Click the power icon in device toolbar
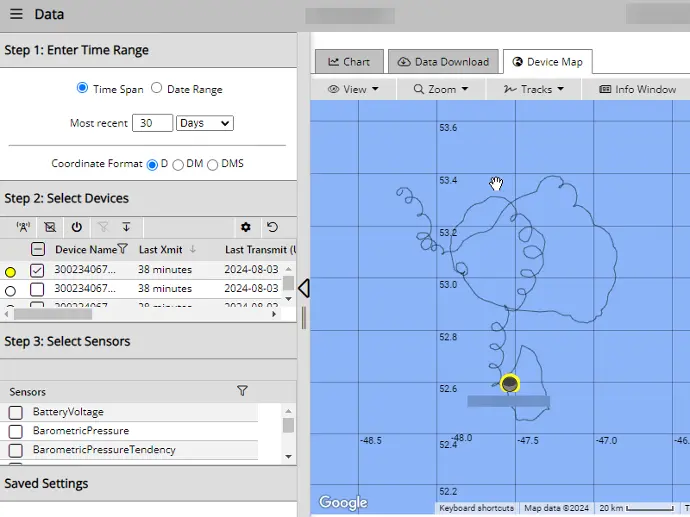 pyautogui.click(x=76, y=227)
